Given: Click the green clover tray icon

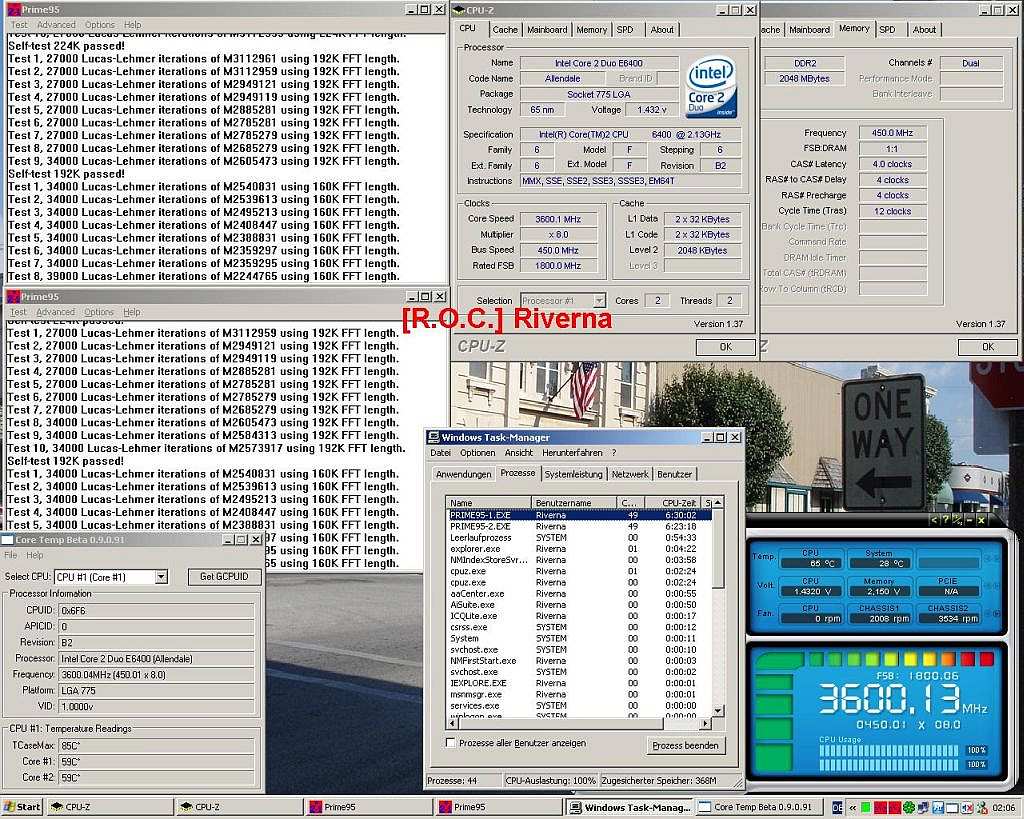Looking at the screenshot, I should (909, 808).
